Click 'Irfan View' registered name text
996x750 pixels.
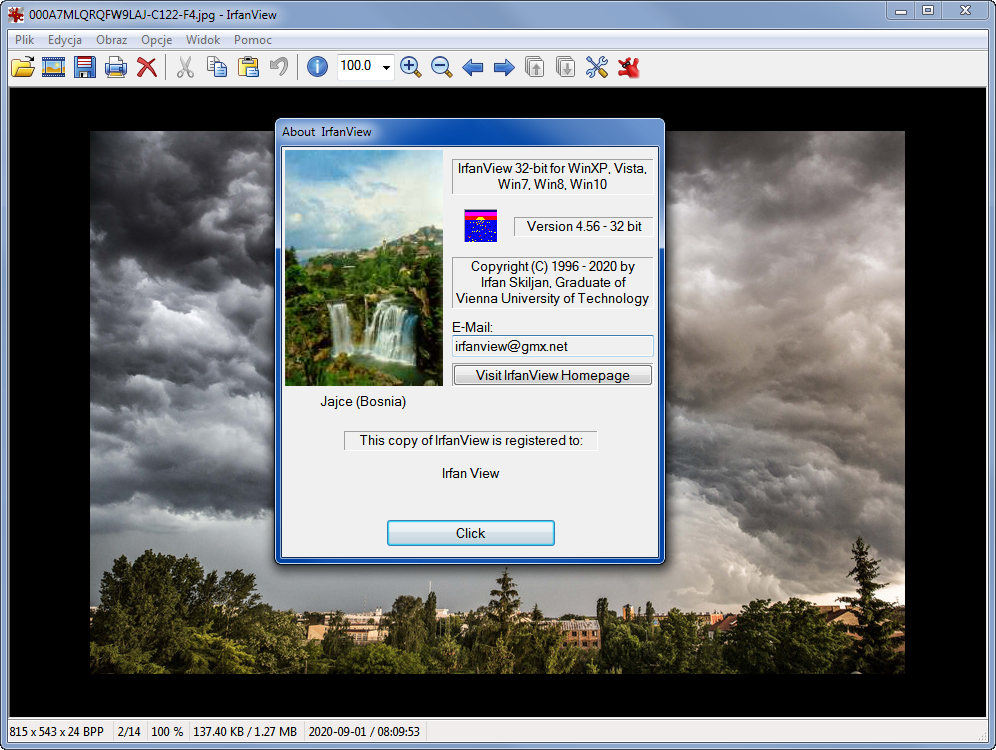click(471, 473)
